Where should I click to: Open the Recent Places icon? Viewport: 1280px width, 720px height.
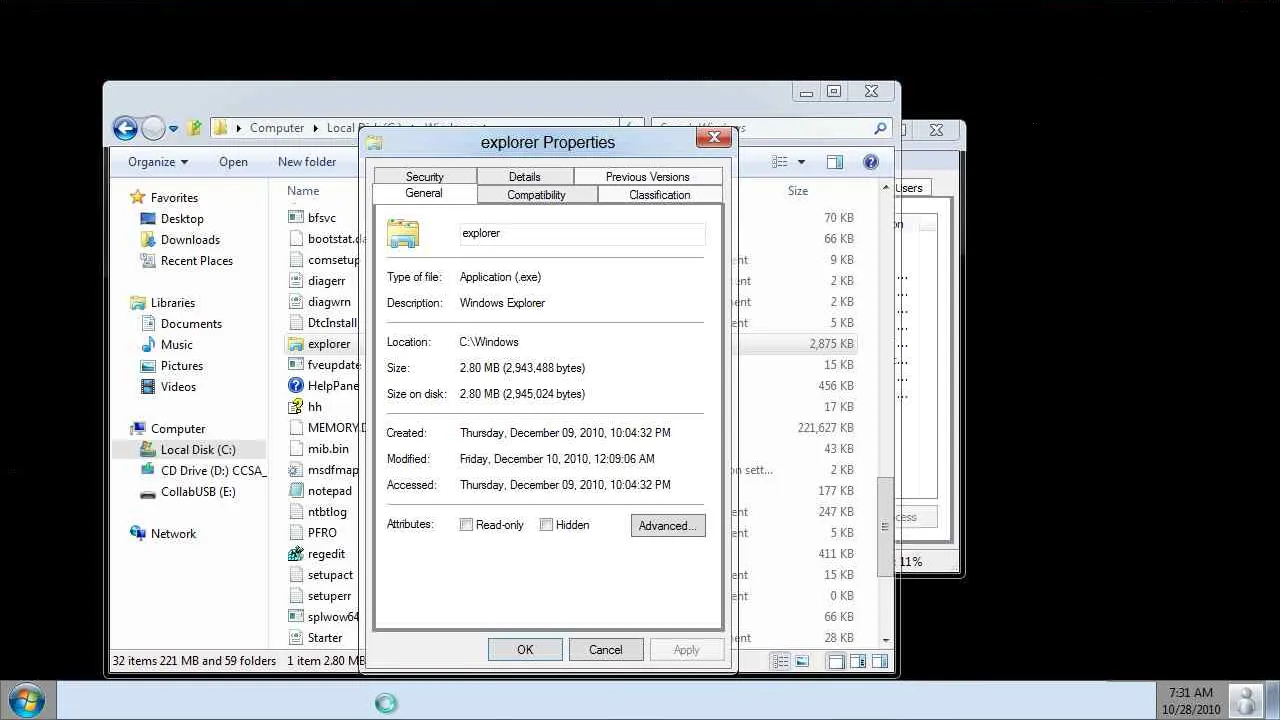click(x=148, y=260)
